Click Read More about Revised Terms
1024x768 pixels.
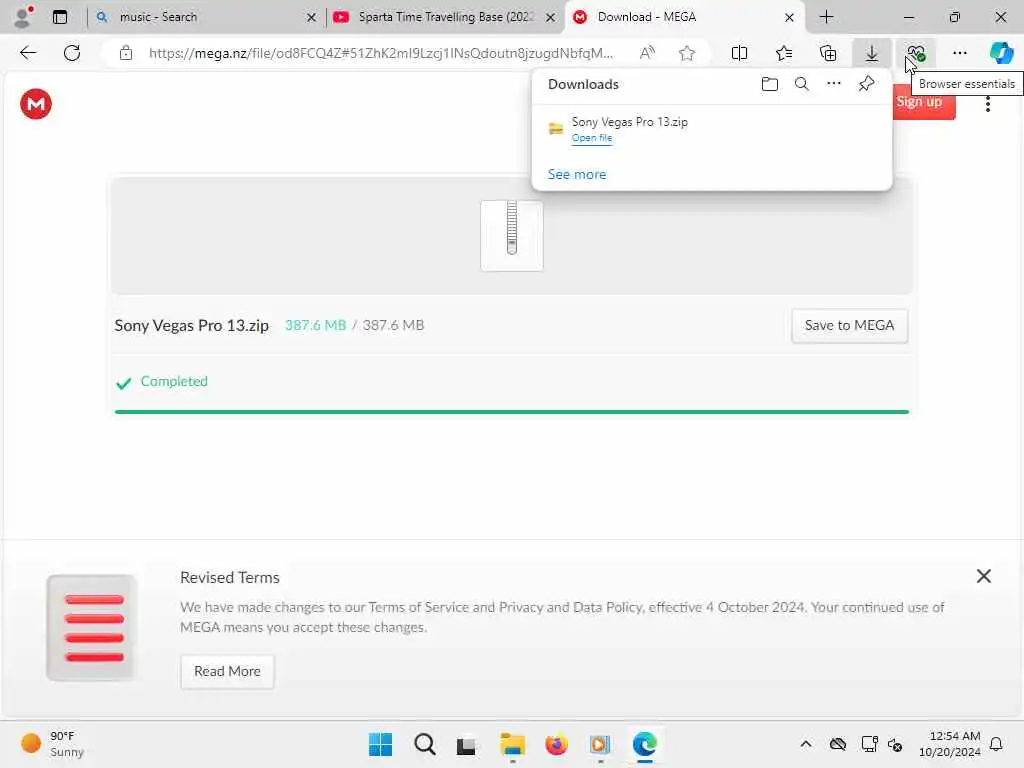227,671
